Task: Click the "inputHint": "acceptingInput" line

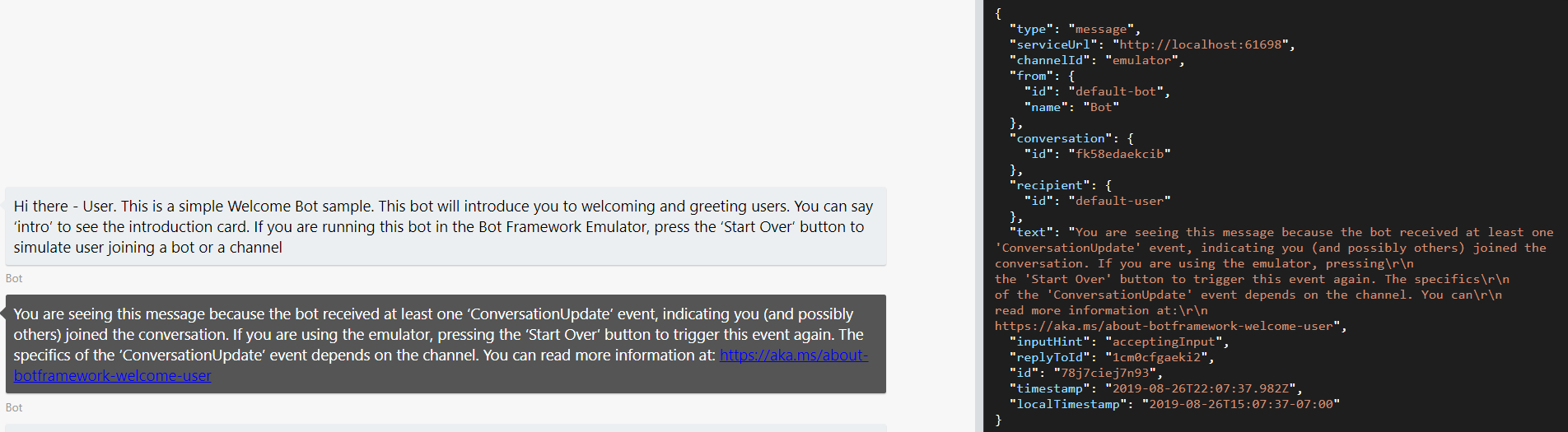Action: pos(1119,341)
